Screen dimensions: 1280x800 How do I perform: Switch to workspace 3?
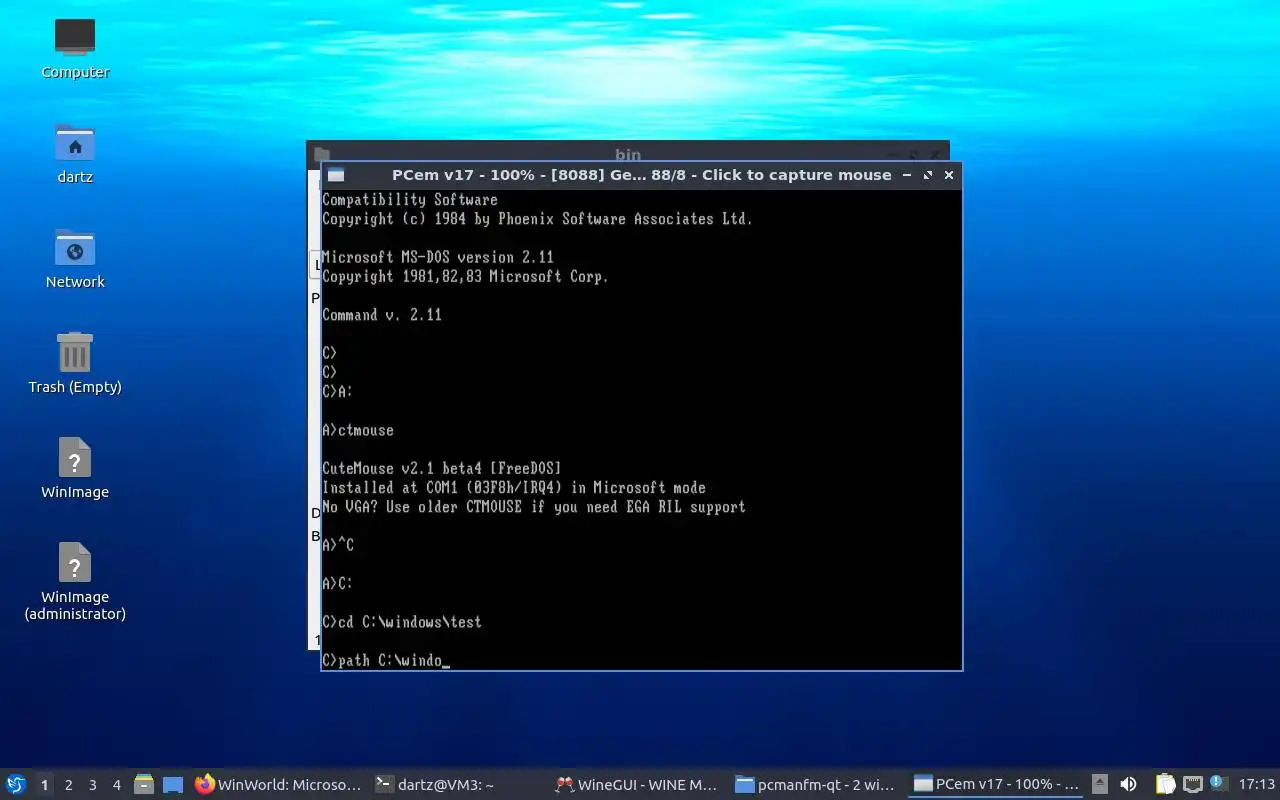[x=92, y=785]
